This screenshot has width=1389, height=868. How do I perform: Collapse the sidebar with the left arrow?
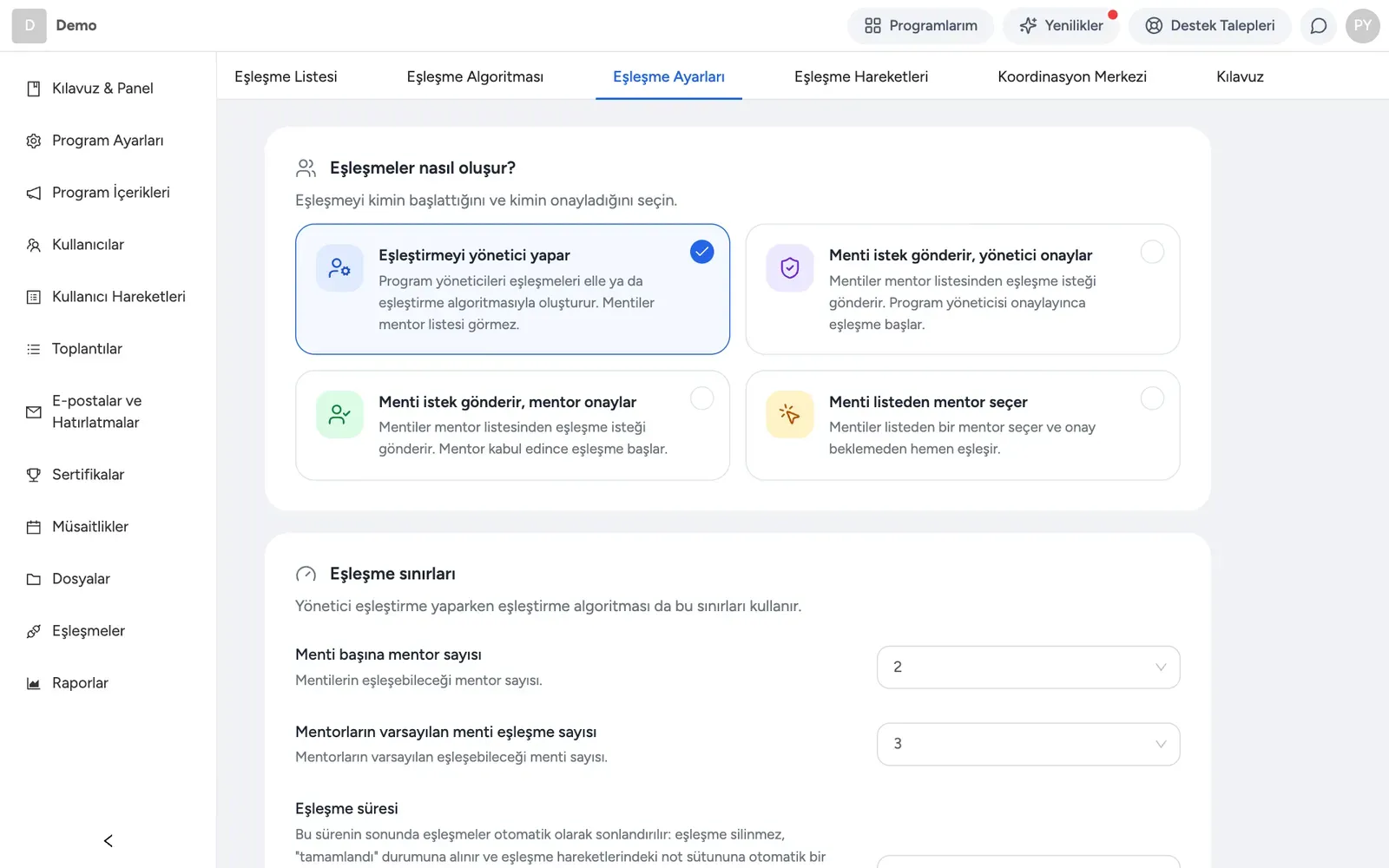(x=109, y=841)
